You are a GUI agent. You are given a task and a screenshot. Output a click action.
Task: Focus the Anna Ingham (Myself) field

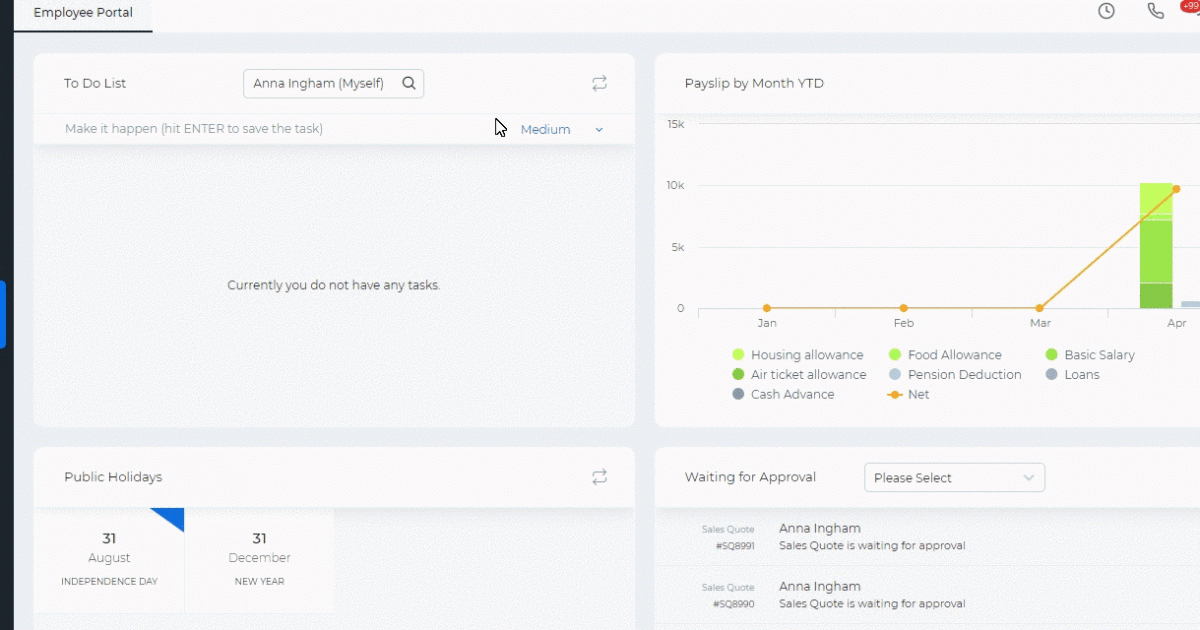pyautogui.click(x=333, y=84)
